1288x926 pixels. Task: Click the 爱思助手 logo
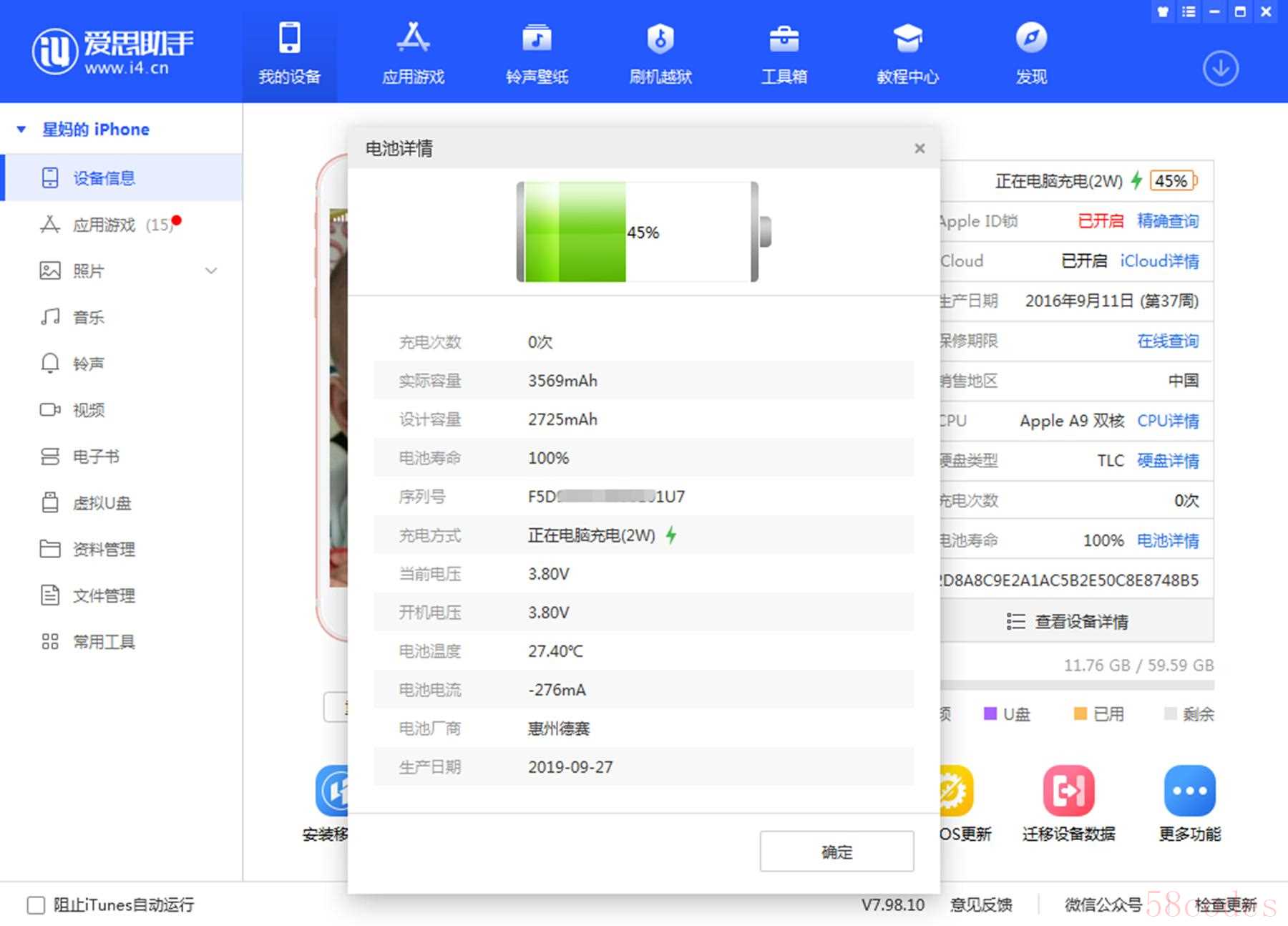(x=112, y=51)
